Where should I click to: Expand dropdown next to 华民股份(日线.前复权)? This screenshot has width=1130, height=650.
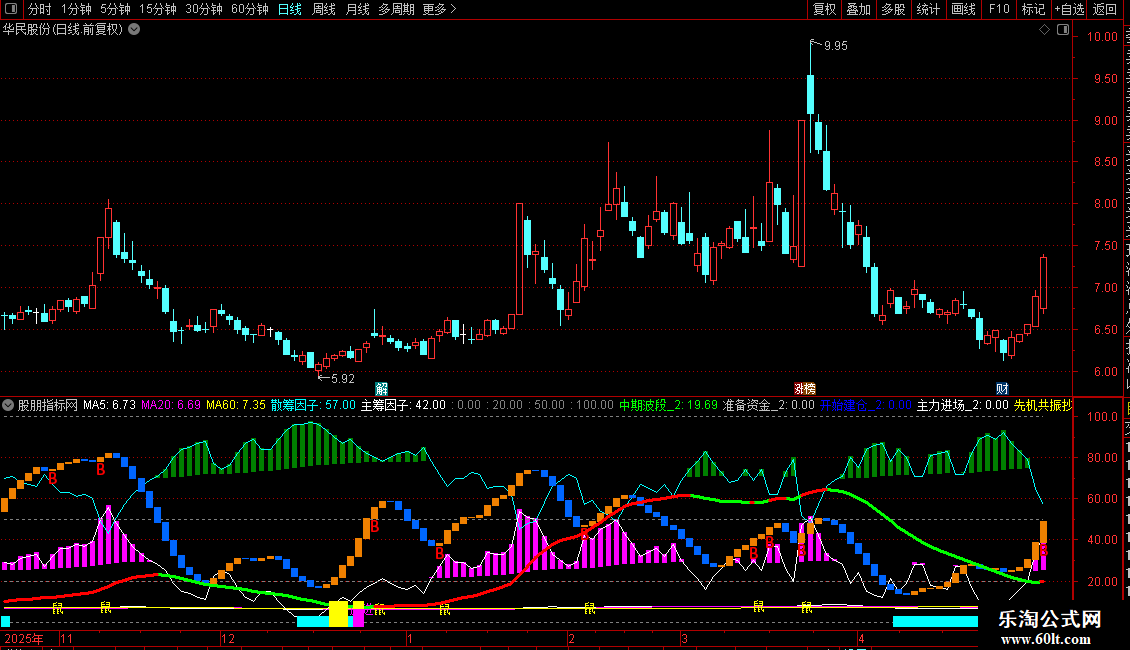coord(134,30)
